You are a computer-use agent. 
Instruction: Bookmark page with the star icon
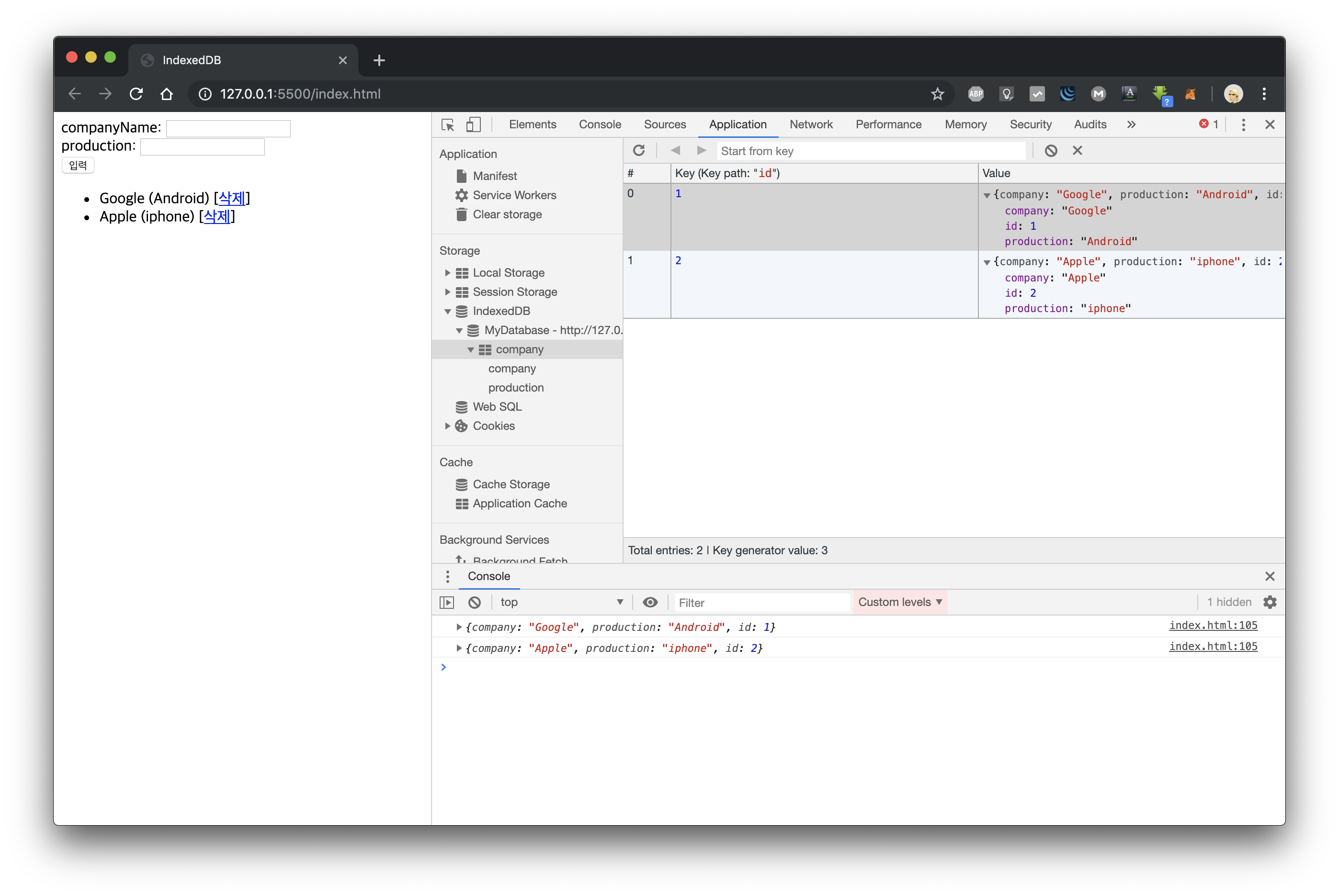tap(937, 94)
